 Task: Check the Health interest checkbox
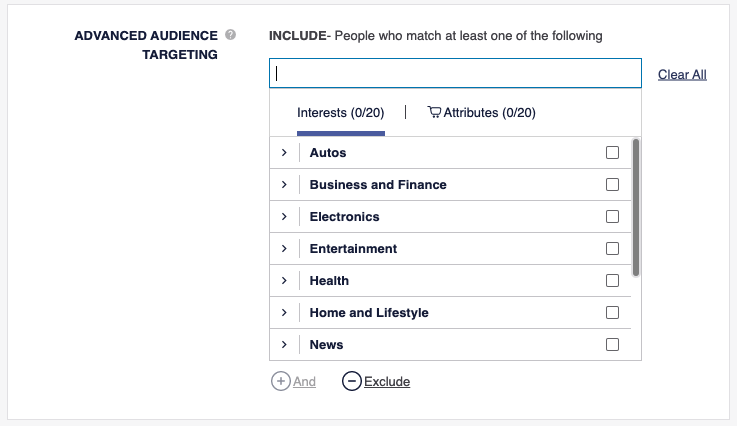[612, 281]
